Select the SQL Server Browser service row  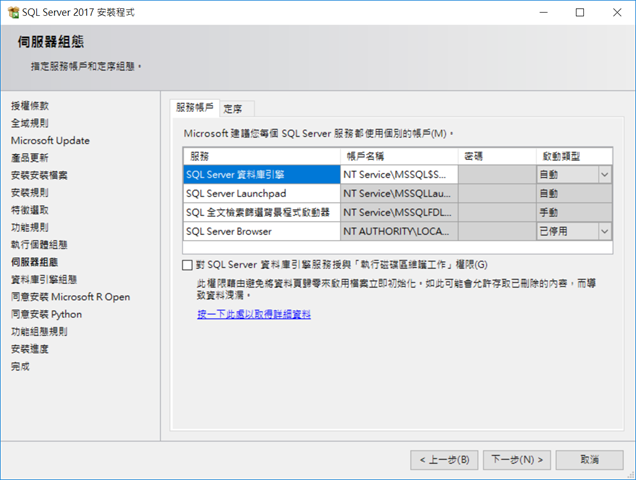click(x=262, y=231)
